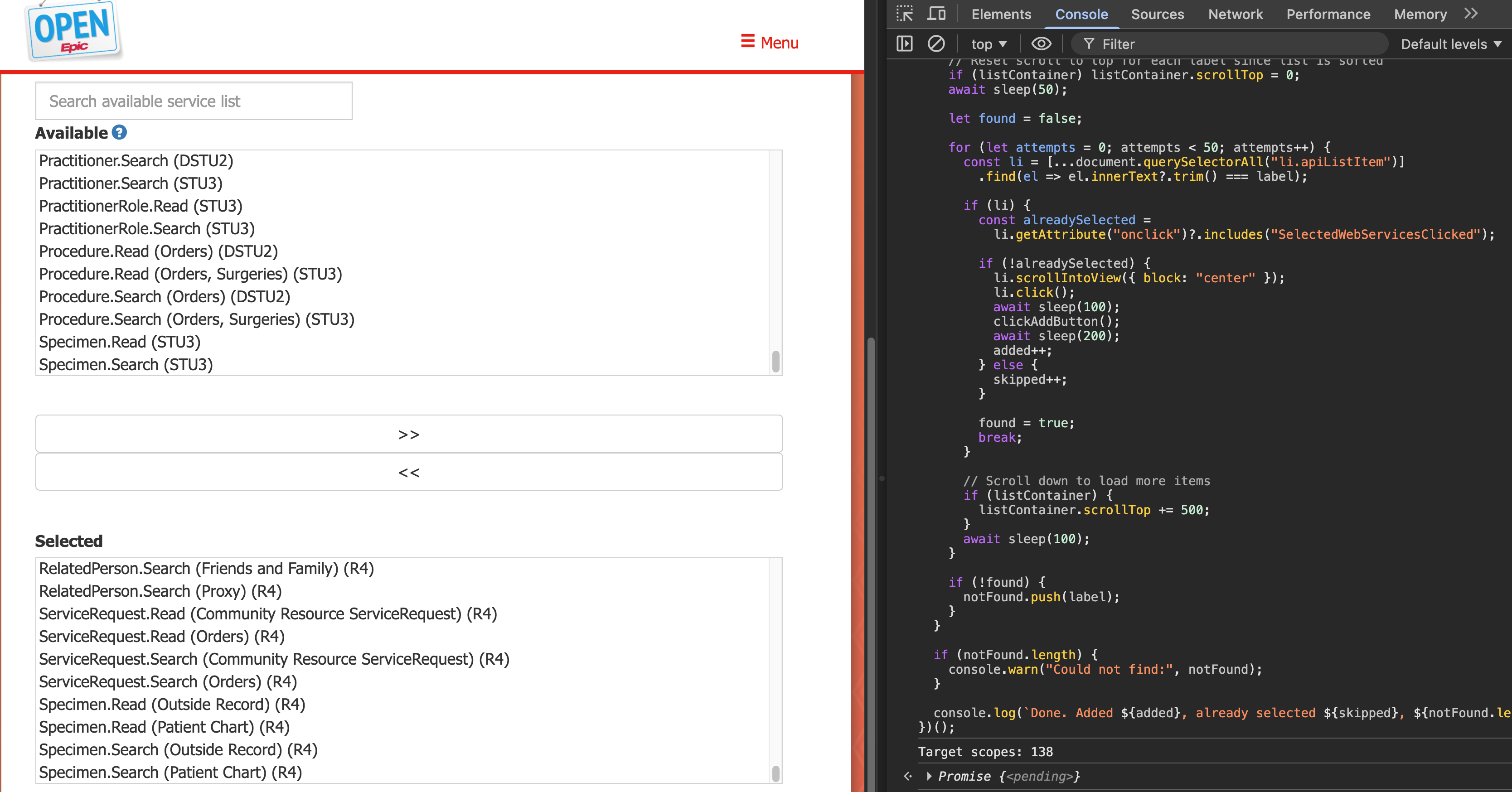The height and width of the screenshot is (792, 1512).
Task: Switch to the Elements tab
Action: click(1001, 14)
